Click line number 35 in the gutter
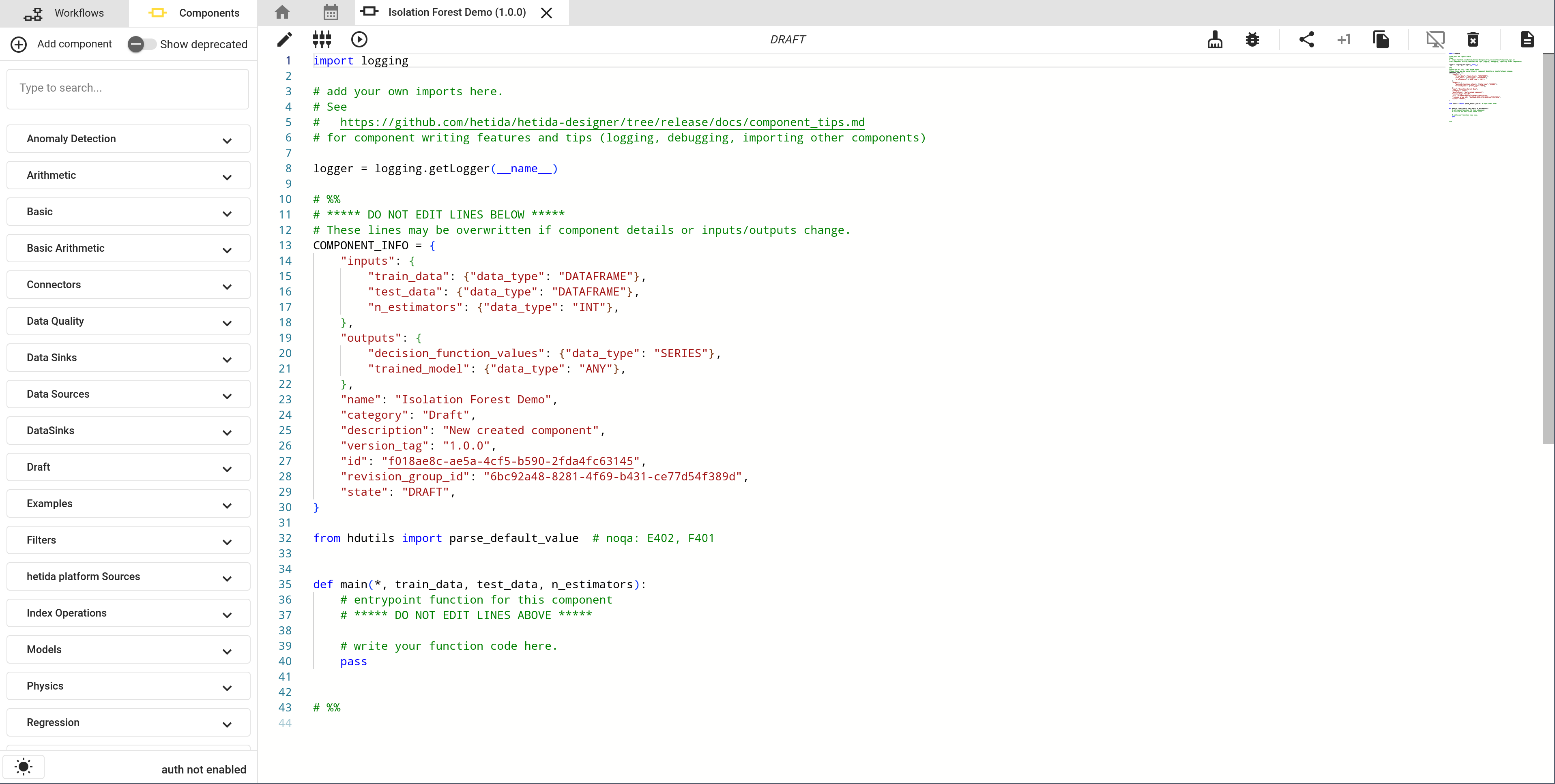The height and width of the screenshot is (784, 1555). coord(285,584)
